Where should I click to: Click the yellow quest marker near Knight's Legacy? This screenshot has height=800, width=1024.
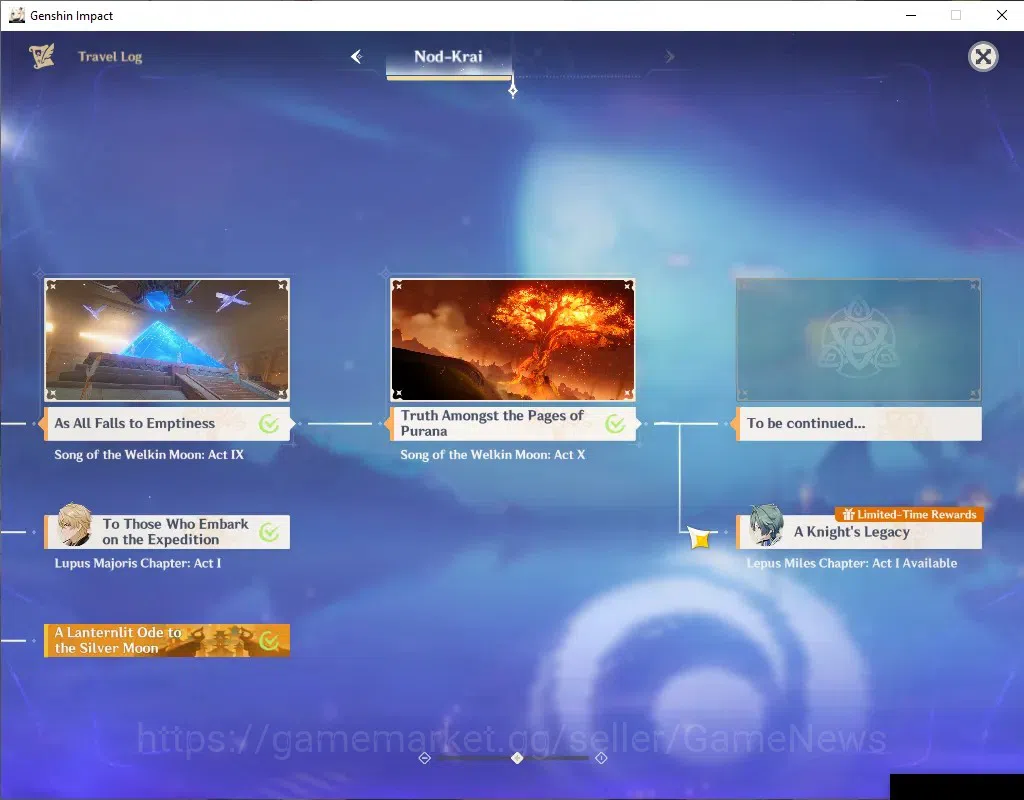[x=699, y=539]
